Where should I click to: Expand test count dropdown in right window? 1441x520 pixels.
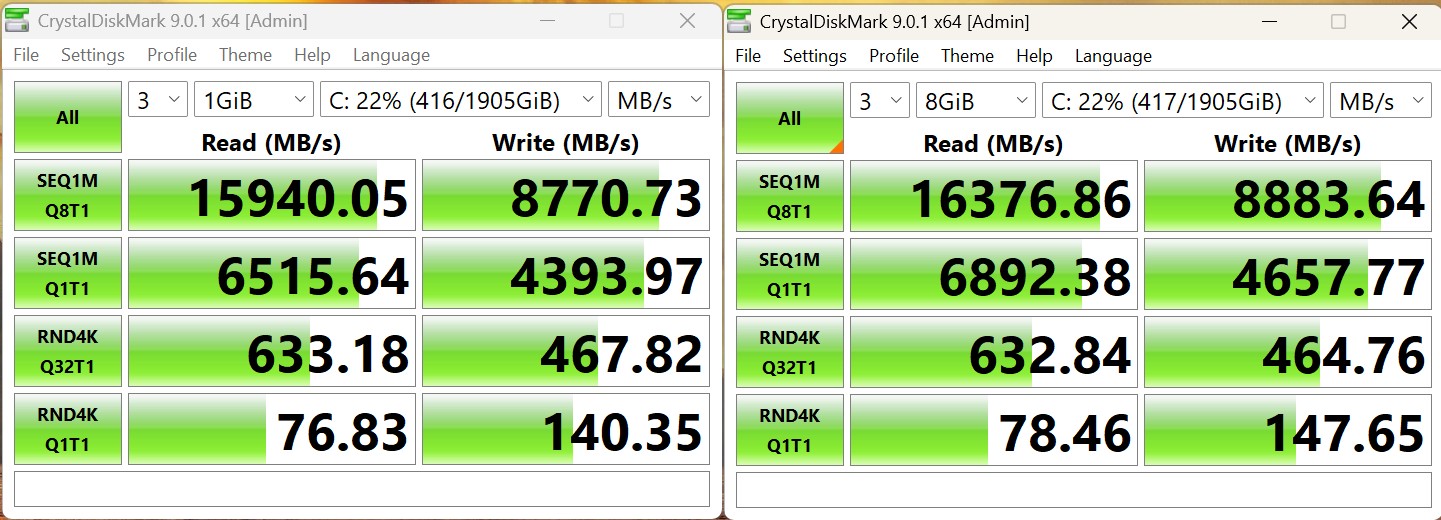coord(880,101)
